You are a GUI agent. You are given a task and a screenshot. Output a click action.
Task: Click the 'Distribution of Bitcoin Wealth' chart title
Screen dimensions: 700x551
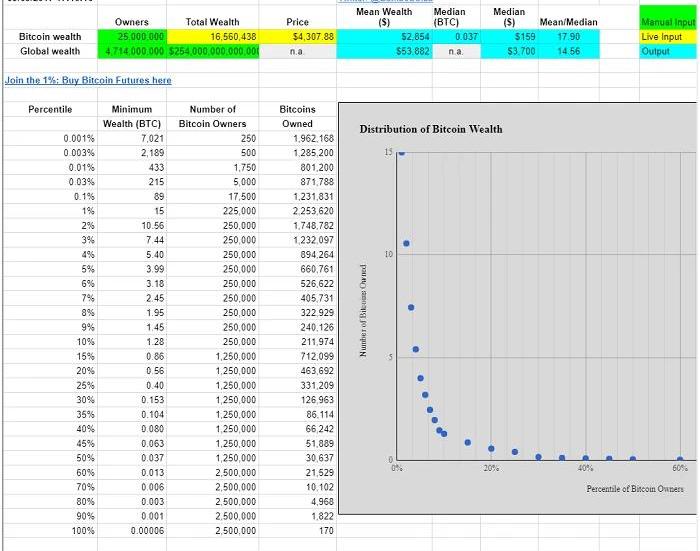coord(431,129)
